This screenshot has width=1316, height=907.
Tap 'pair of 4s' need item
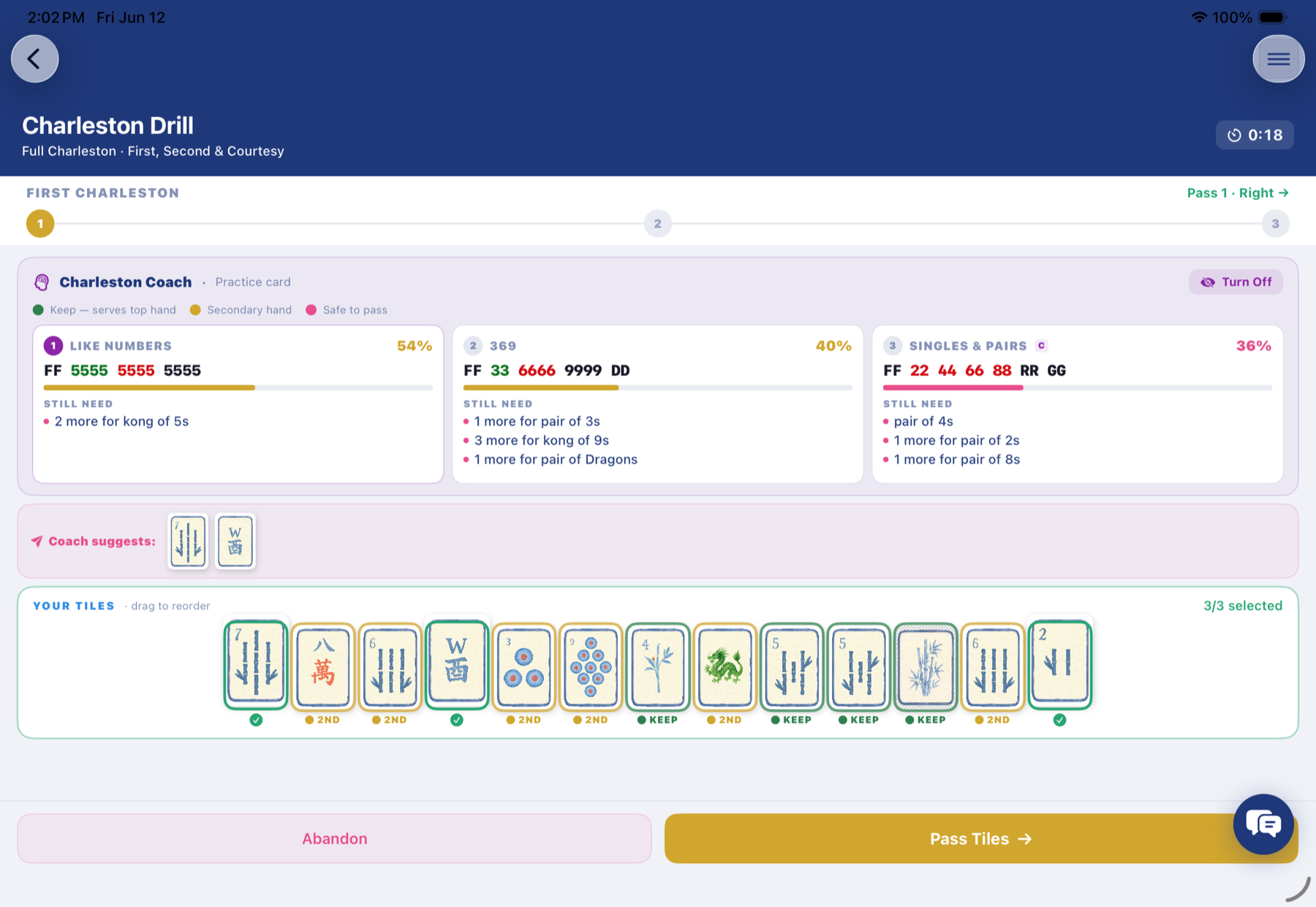[x=923, y=421]
